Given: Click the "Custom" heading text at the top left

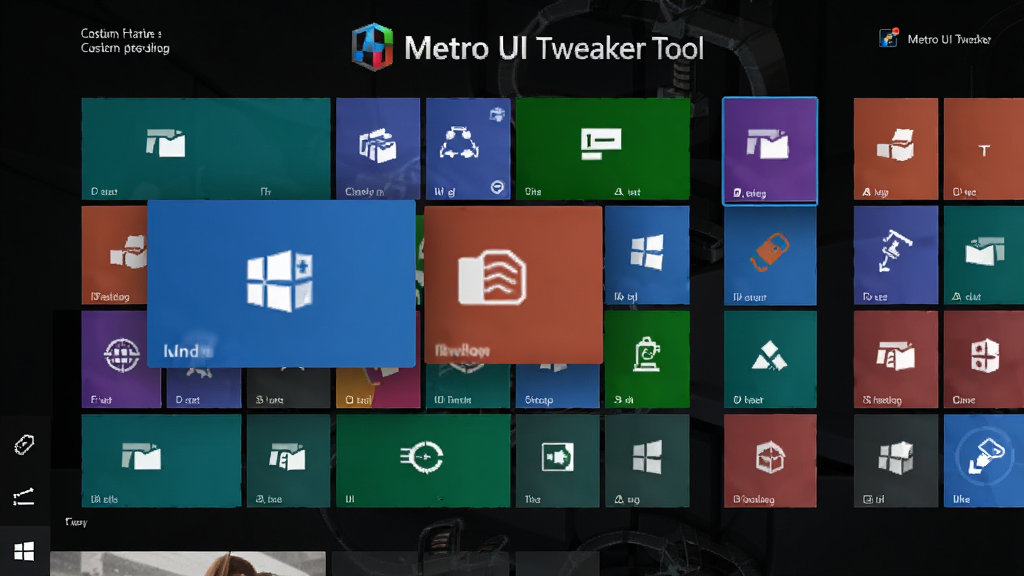Looking at the screenshot, I should coord(121,33).
